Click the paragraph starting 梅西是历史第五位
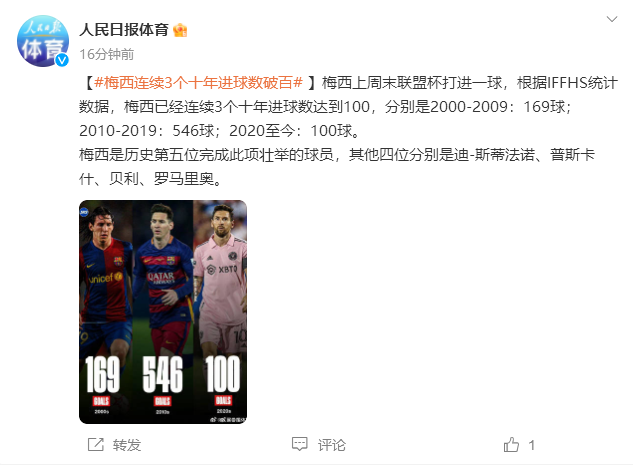 coord(337,167)
